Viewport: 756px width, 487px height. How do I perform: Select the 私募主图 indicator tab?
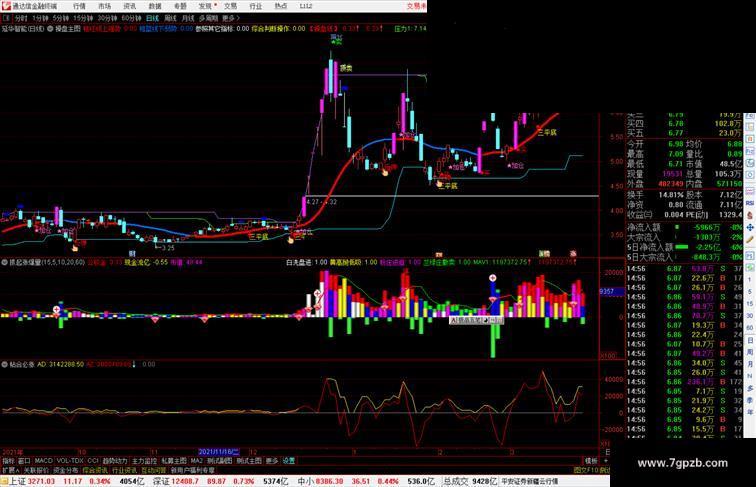[174, 461]
